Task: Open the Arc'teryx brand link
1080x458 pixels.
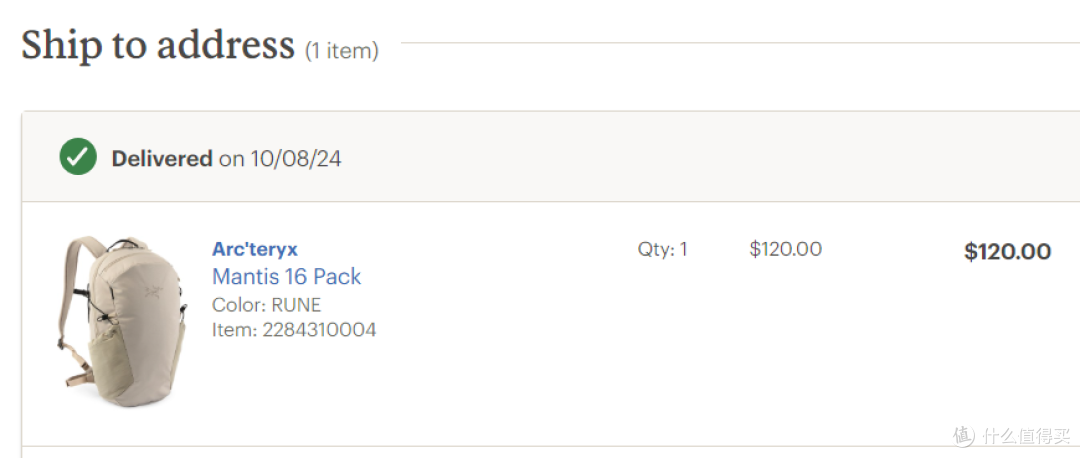Action: click(255, 249)
